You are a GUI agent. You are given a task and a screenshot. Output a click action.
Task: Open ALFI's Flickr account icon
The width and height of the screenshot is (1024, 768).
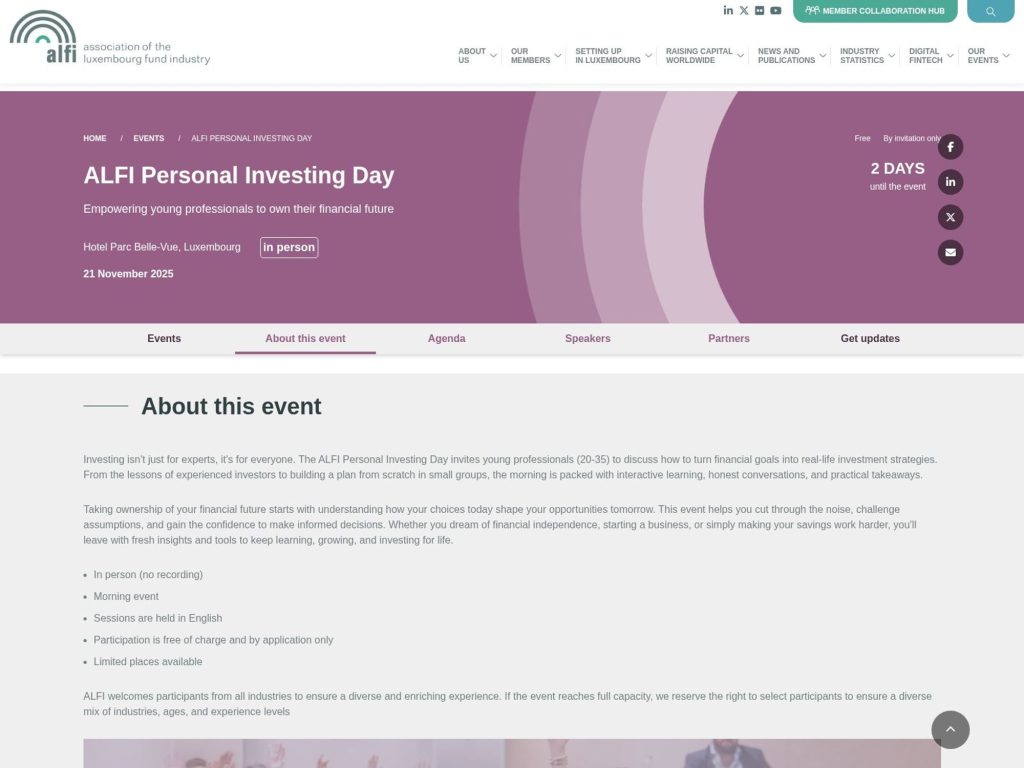tap(760, 10)
